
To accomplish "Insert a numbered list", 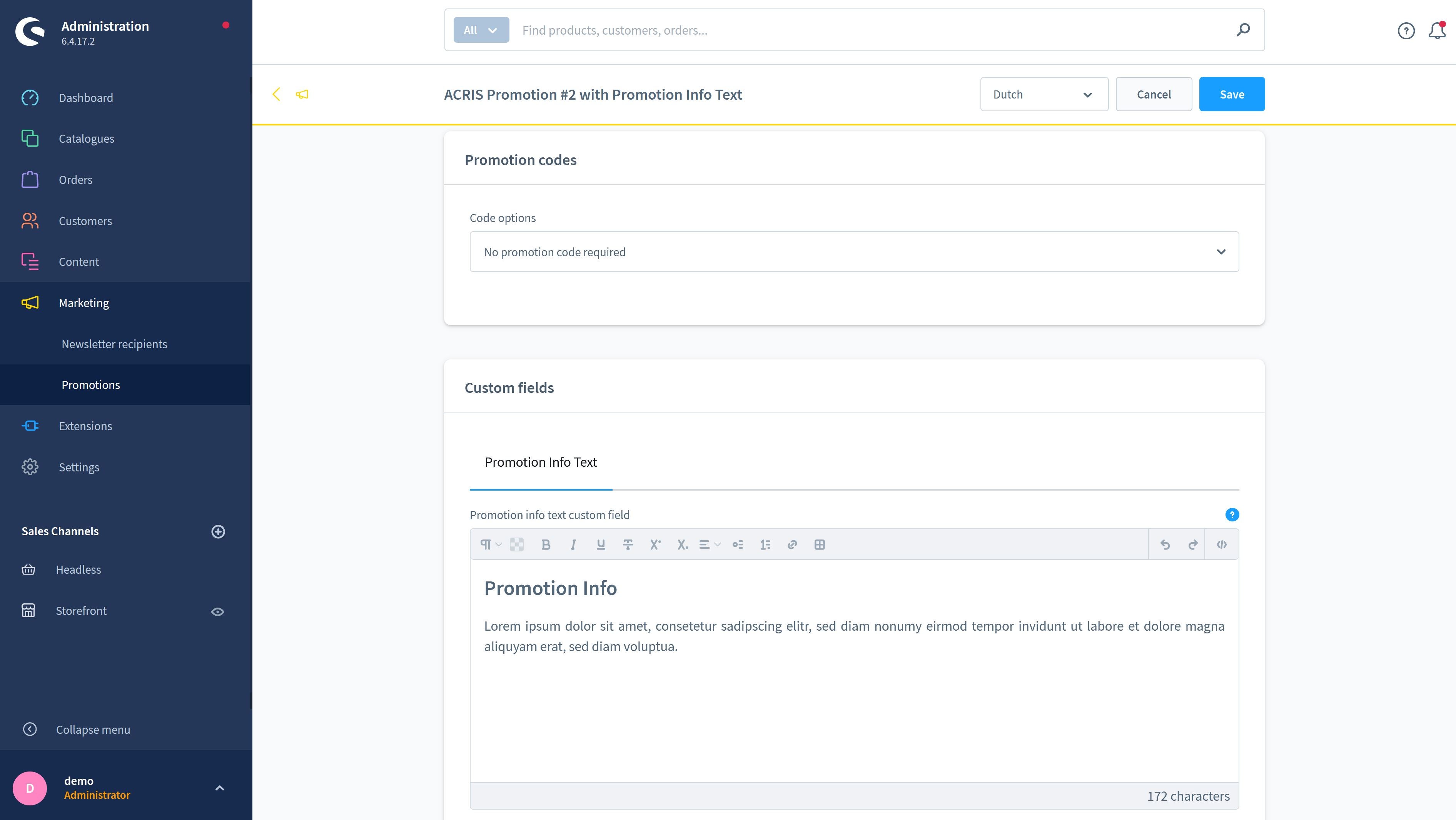I will (765, 545).
